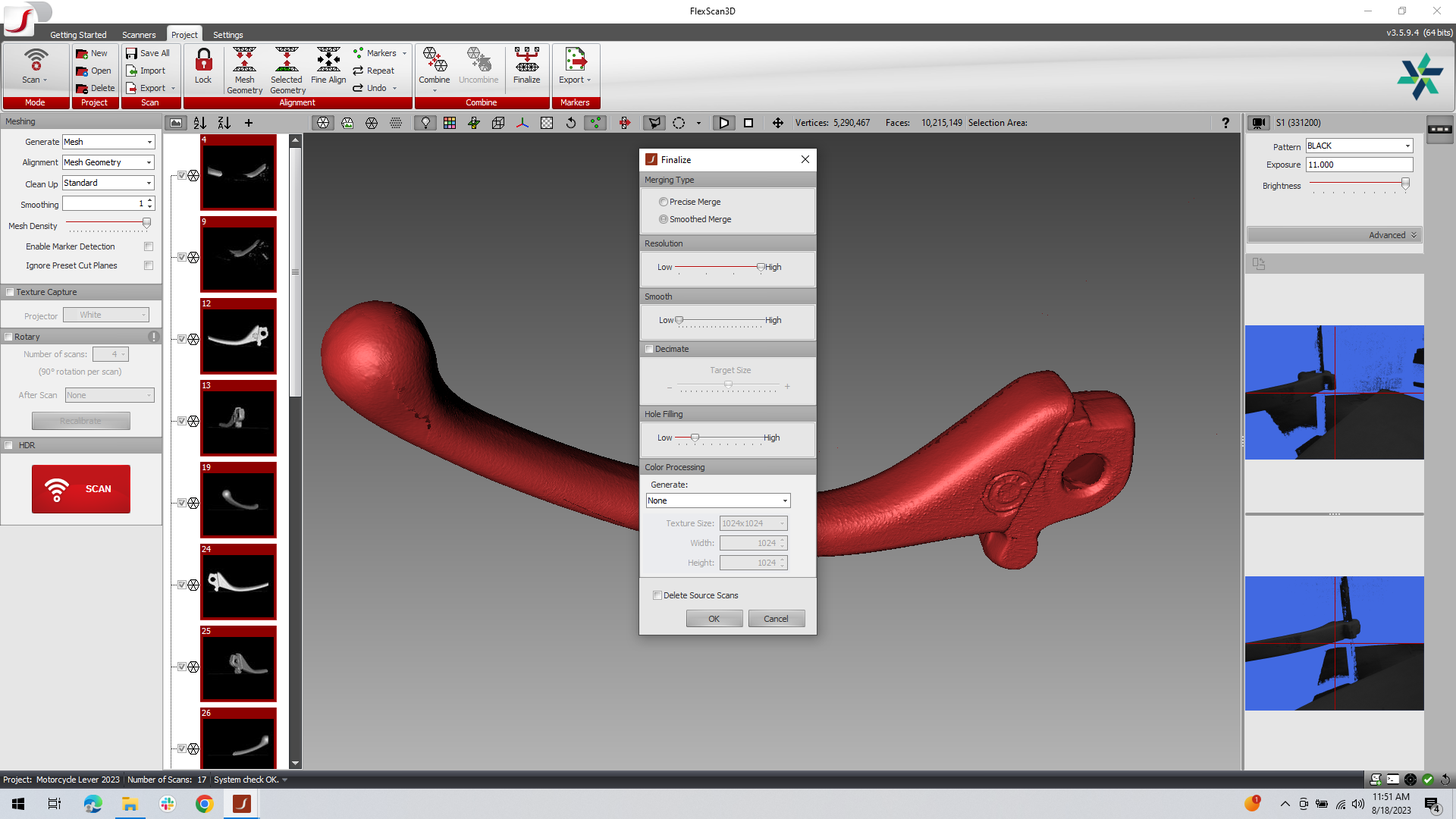Screen dimensions: 1456x819
Task: Click the help question mark icon
Action: 1225,123
